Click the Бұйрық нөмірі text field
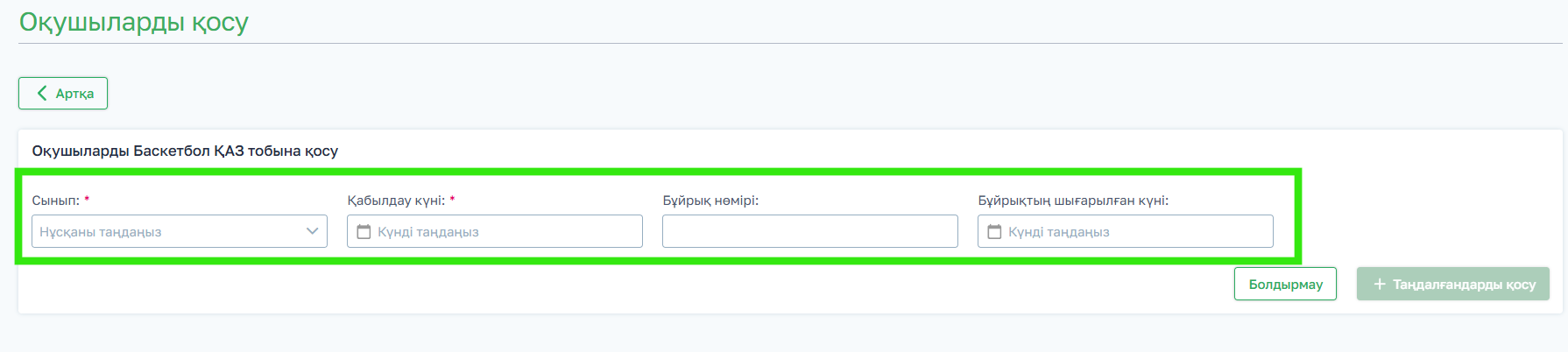1568x352 pixels. [809, 232]
